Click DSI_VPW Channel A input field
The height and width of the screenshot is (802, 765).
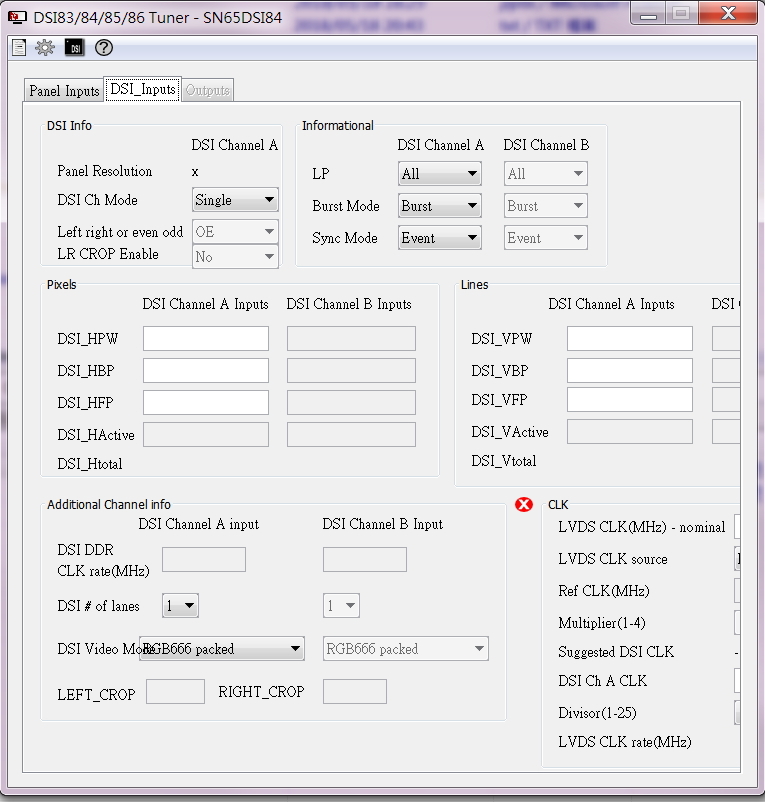tap(630, 339)
